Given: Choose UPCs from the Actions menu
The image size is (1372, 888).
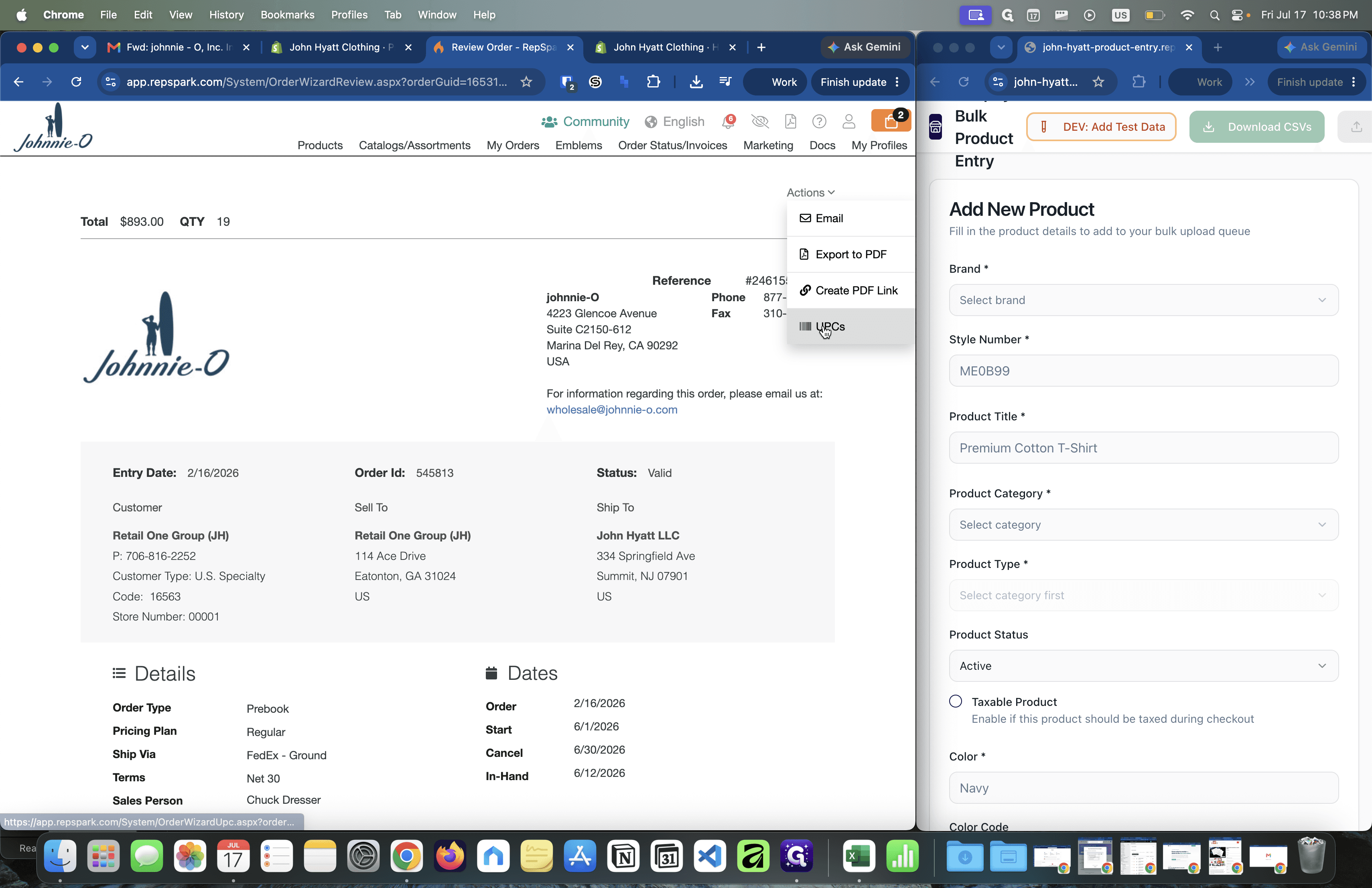Looking at the screenshot, I should click(850, 327).
